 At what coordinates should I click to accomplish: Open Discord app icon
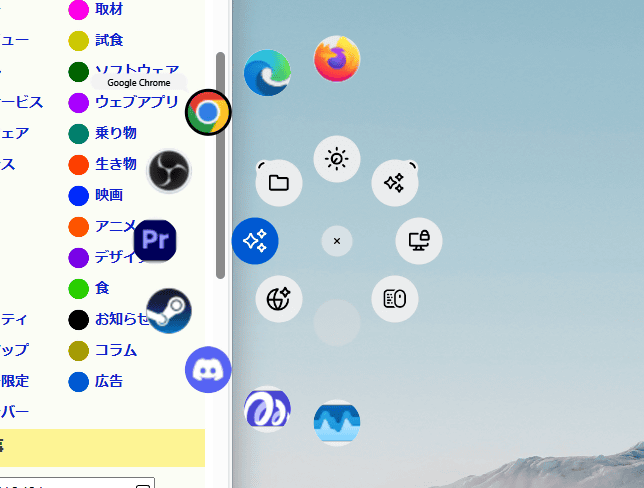click(x=208, y=370)
